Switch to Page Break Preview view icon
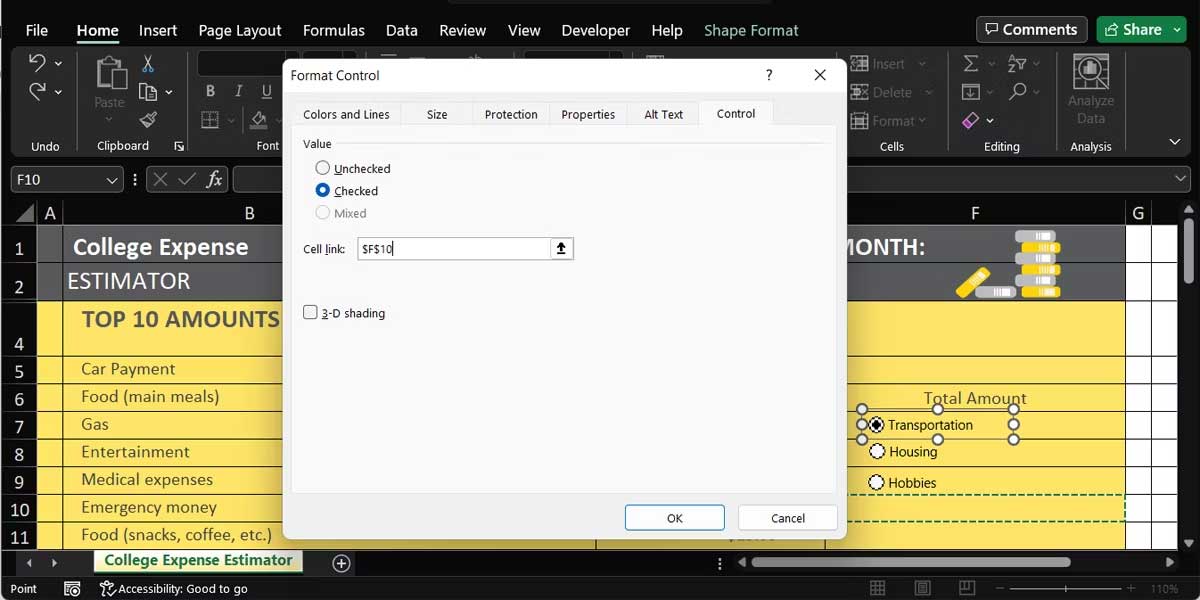1200x600 pixels. 966,588
